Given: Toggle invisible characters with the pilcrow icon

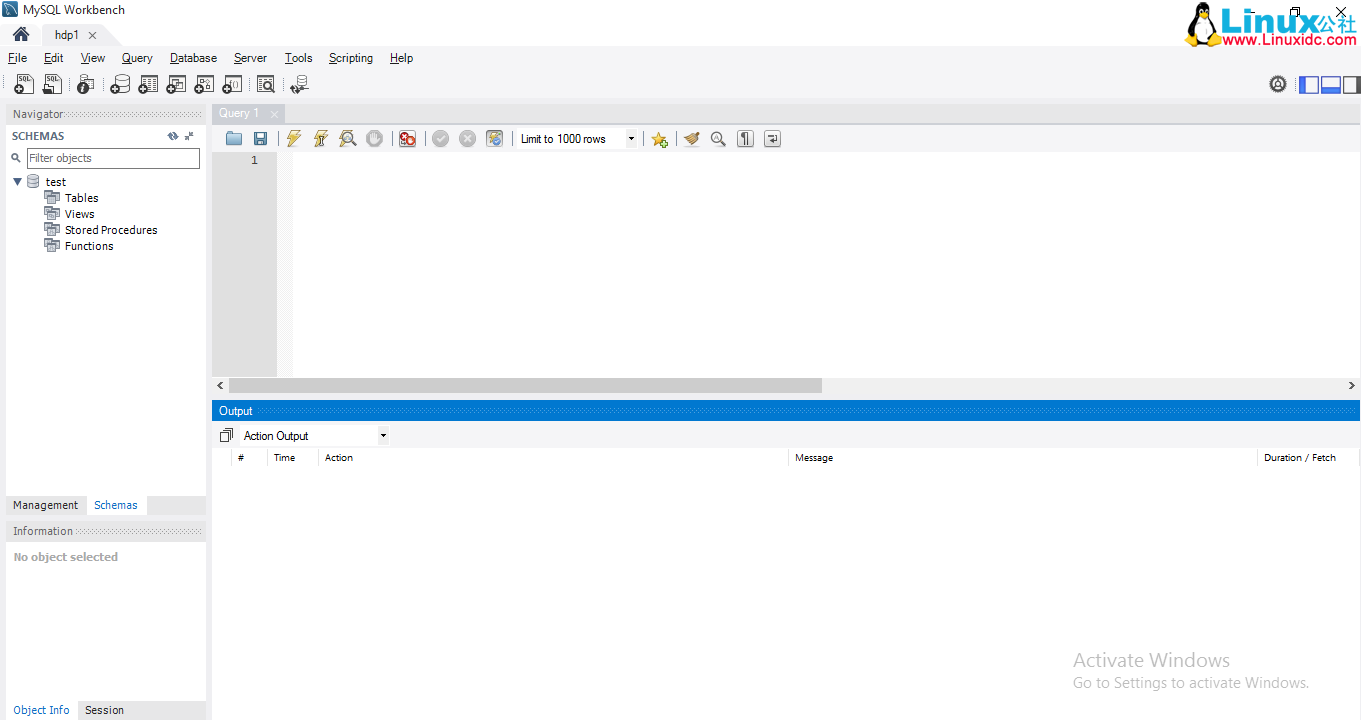Looking at the screenshot, I should [x=745, y=139].
